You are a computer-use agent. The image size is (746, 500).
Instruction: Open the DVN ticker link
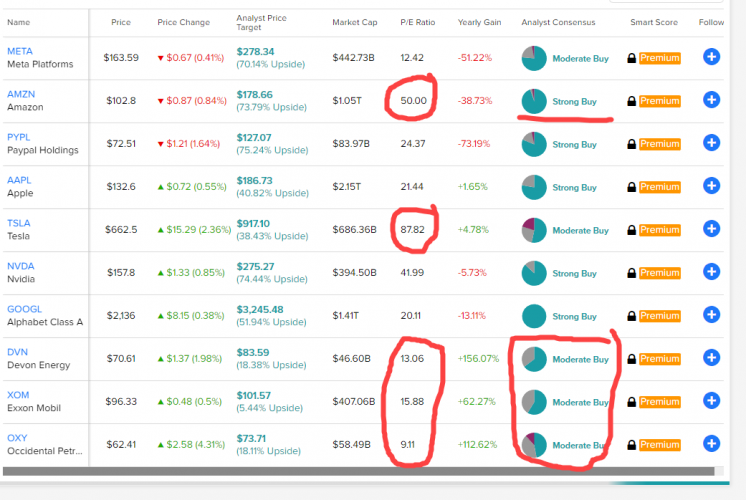pos(17,352)
